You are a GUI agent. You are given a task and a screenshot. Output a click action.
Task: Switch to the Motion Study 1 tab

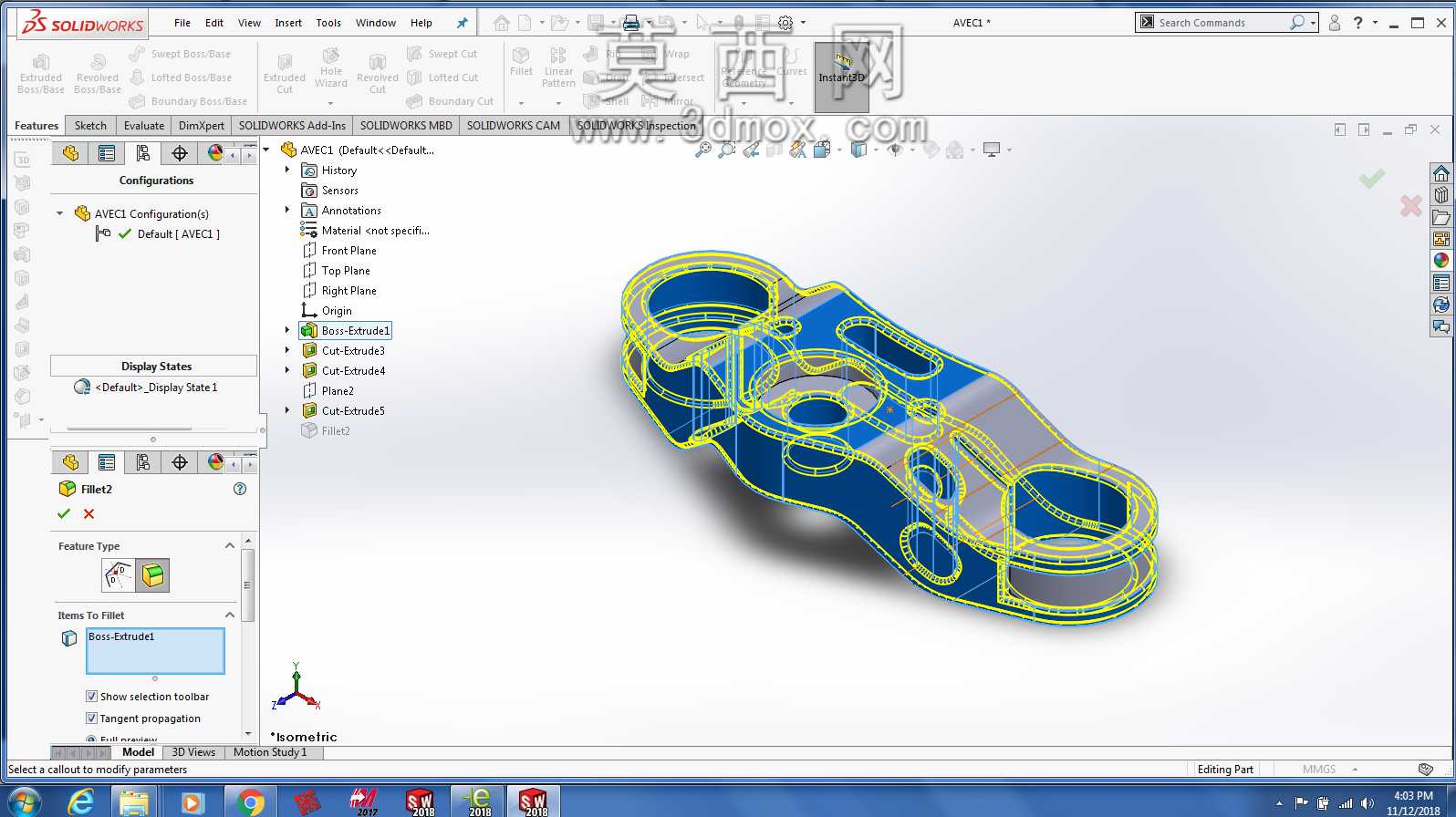point(270,752)
